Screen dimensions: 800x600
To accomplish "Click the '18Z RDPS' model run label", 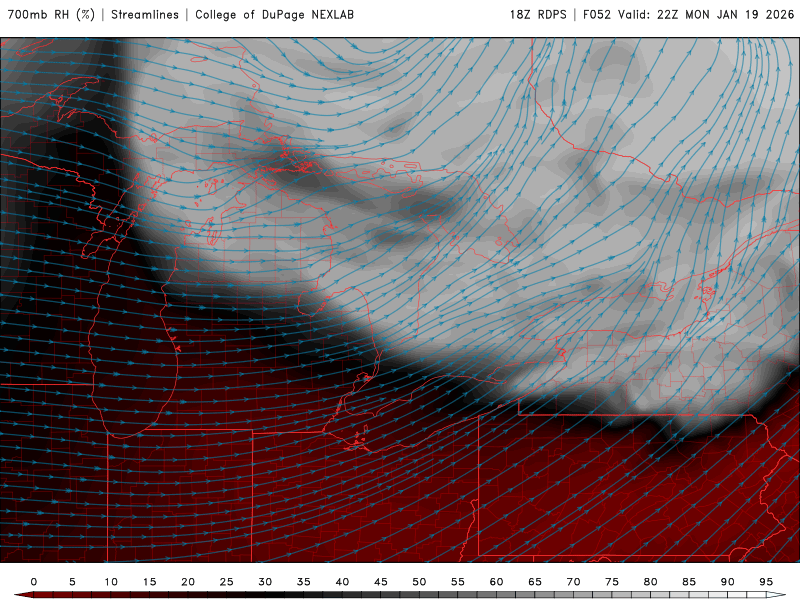I will pyautogui.click(x=538, y=14).
